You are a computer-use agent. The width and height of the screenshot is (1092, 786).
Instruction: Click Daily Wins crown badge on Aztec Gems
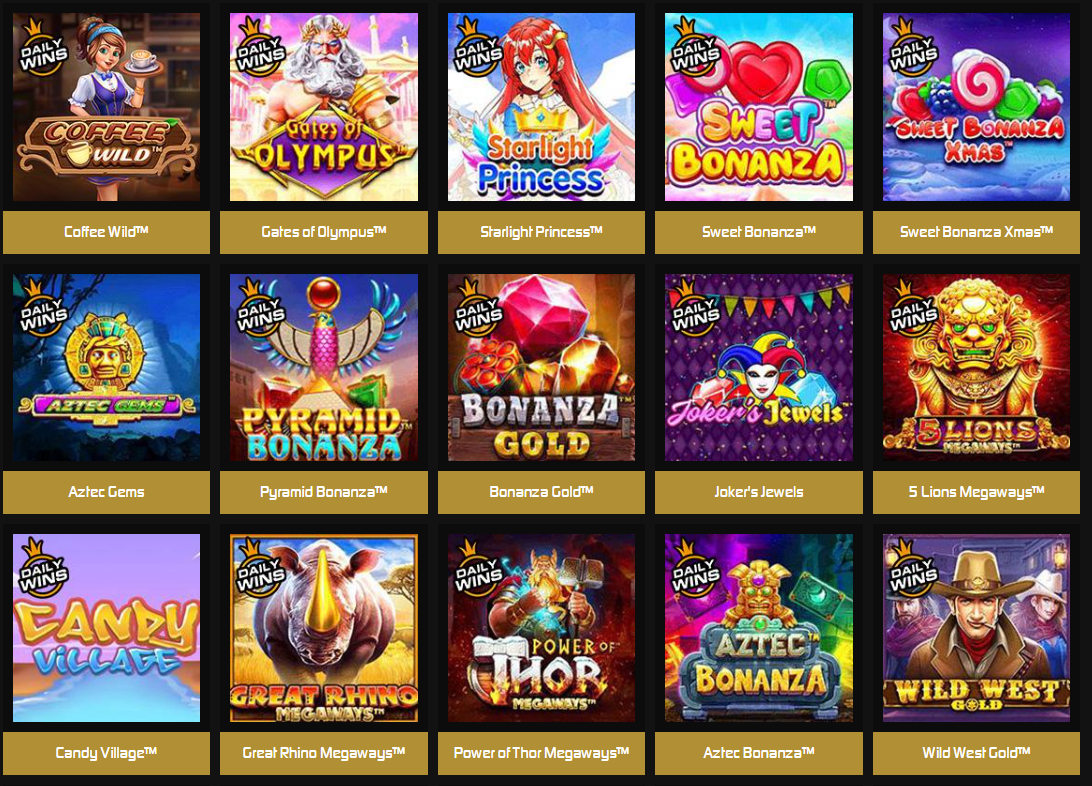[x=43, y=308]
